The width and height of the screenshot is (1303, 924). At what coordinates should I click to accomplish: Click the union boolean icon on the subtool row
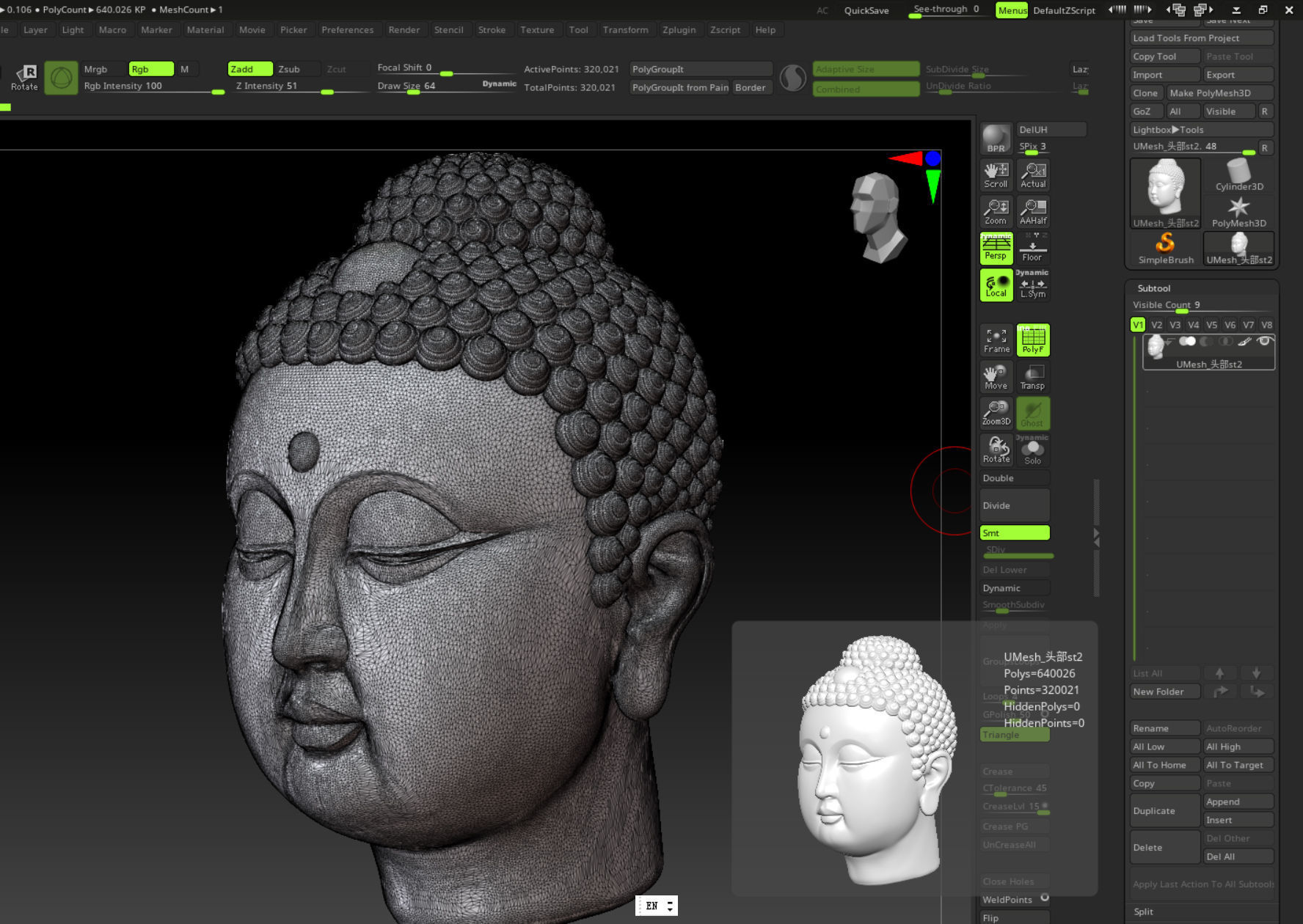tap(1187, 342)
